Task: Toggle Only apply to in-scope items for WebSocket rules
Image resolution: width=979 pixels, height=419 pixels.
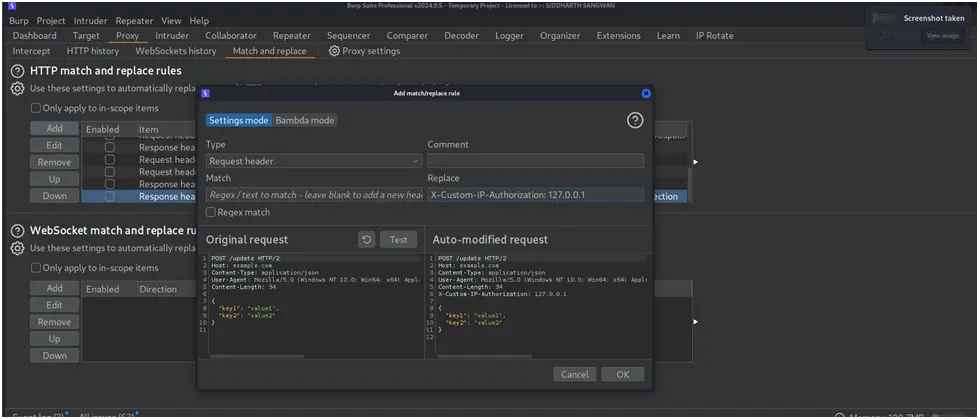Action: coord(36,268)
